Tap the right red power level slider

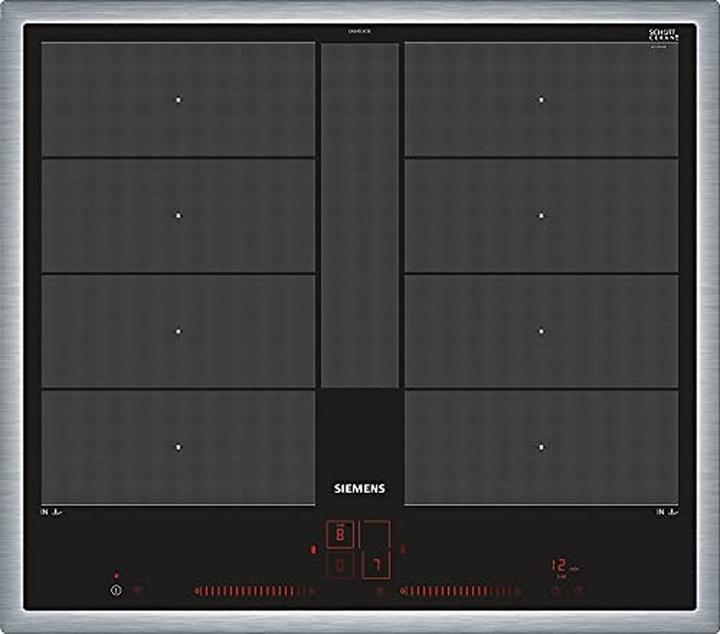[x=462, y=591]
